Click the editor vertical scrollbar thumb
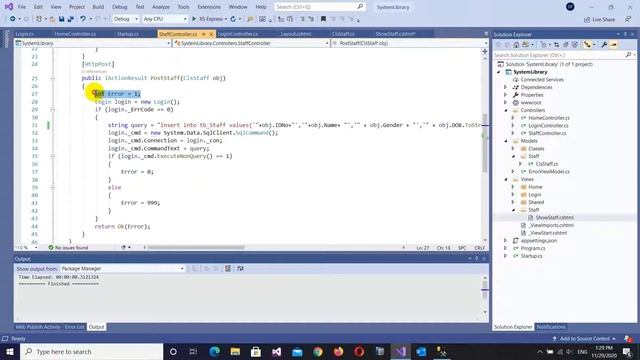Image resolution: width=640 pixels, height=360 pixels. click(x=485, y=142)
